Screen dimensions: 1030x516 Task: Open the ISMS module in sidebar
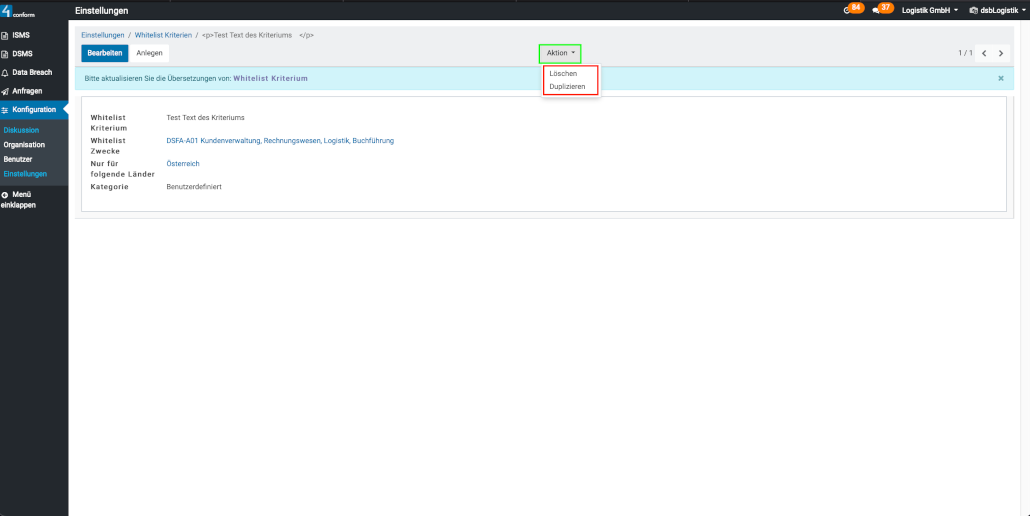[x=20, y=35]
